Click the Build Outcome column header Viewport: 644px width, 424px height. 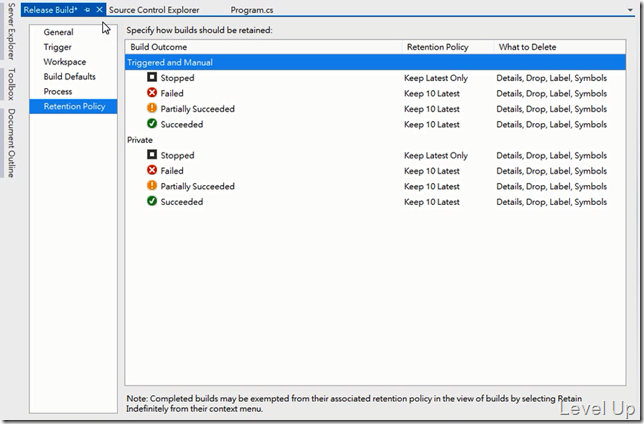264,47
